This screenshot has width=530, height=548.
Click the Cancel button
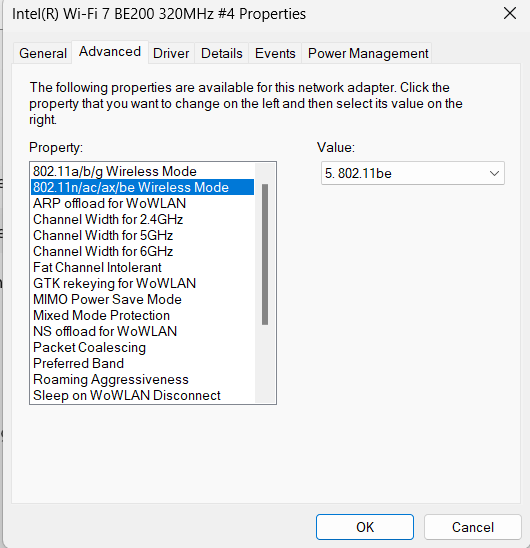pos(473,527)
